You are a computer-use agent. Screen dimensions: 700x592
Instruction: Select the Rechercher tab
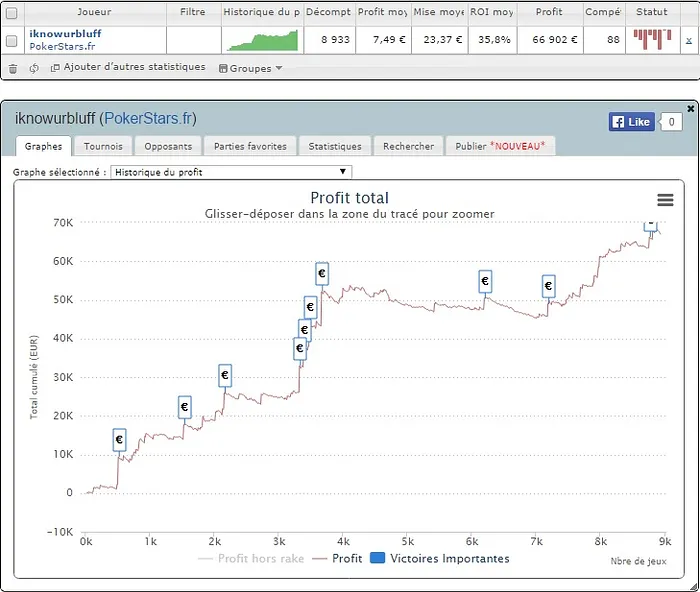(408, 146)
